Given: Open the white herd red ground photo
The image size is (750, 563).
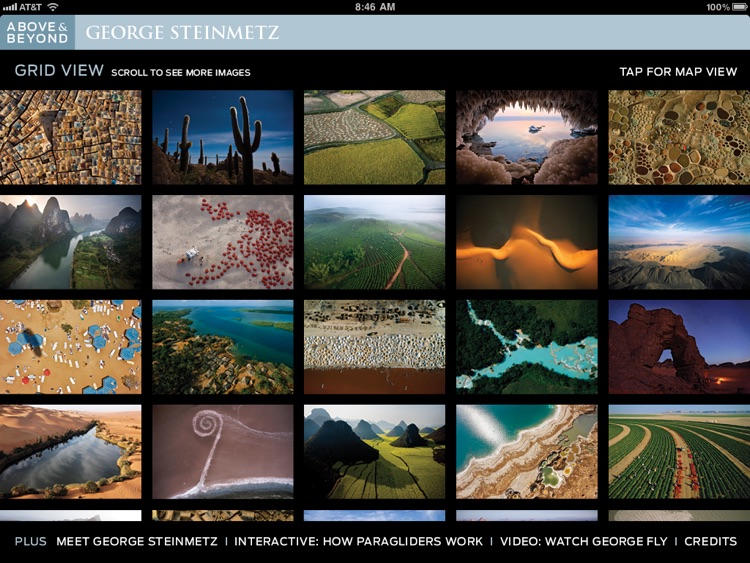Looking at the screenshot, I should (x=375, y=347).
